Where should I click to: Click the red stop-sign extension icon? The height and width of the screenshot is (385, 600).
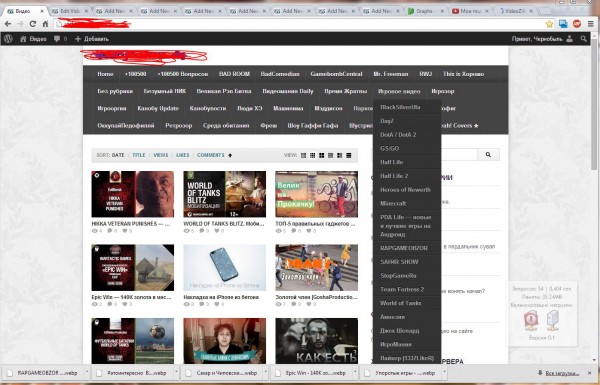coord(577,24)
